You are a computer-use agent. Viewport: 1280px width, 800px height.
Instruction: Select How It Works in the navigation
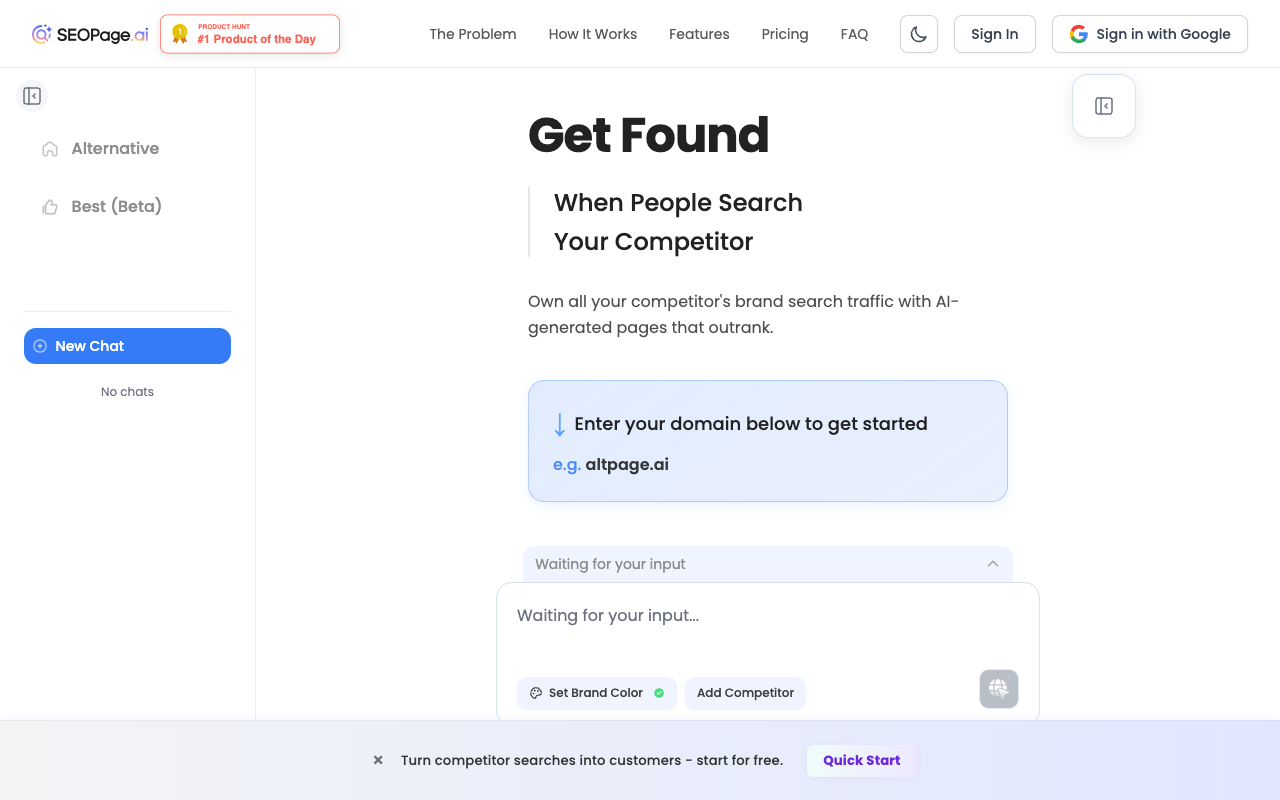point(592,33)
